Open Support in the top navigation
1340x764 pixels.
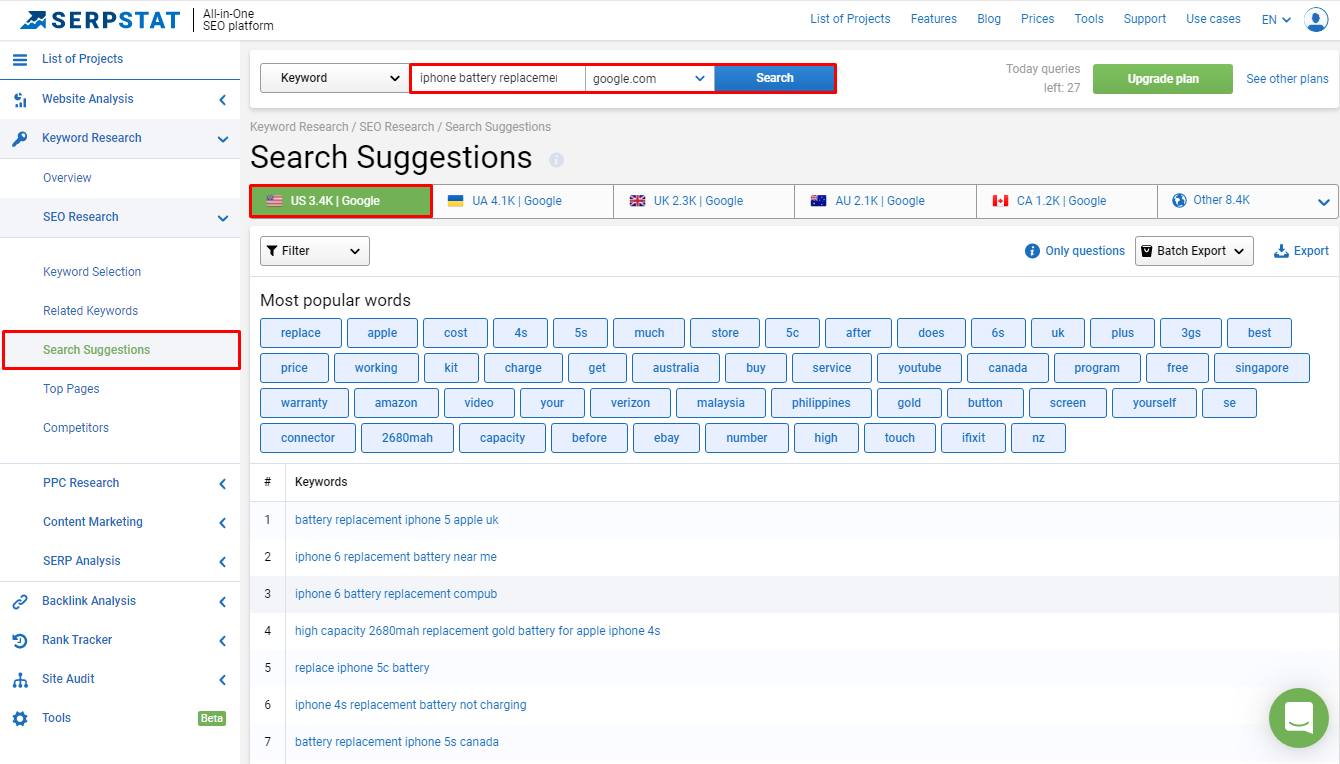click(1145, 19)
